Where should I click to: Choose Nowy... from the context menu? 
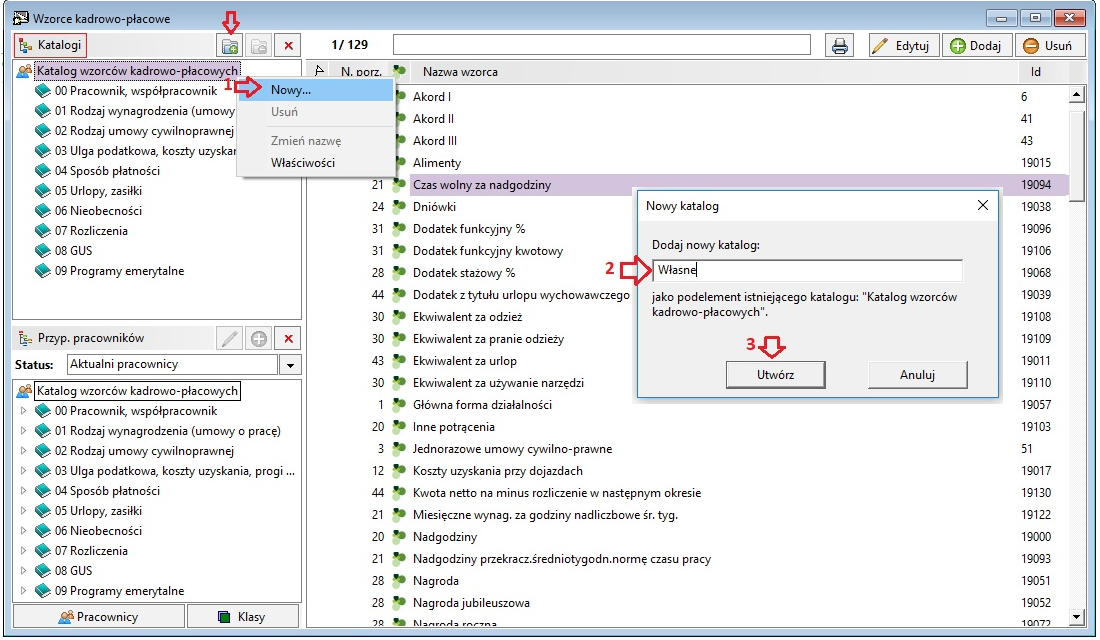click(316, 90)
